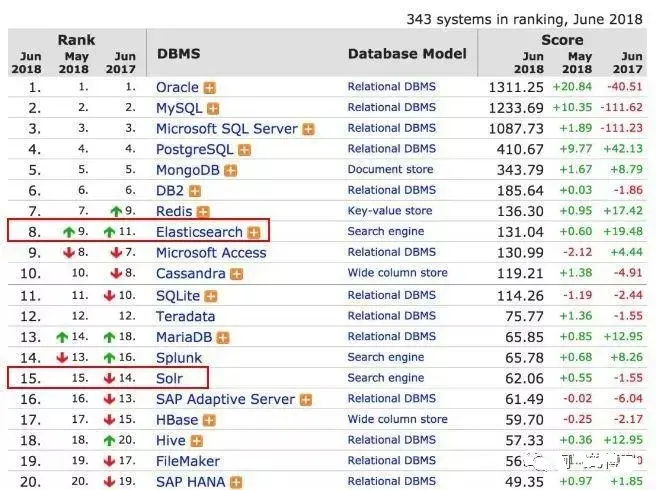The height and width of the screenshot is (490, 656).
Task: Click the plus icon beside SAP Adaptive Server
Action: (x=306, y=400)
